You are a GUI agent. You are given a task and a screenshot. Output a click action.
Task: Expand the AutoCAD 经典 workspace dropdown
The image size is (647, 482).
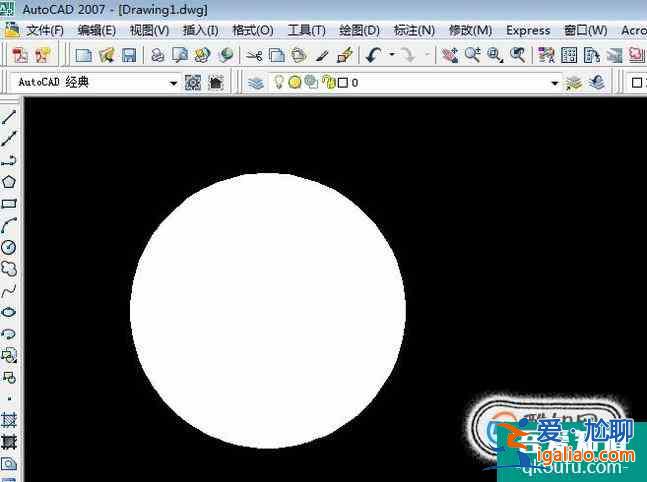click(174, 83)
